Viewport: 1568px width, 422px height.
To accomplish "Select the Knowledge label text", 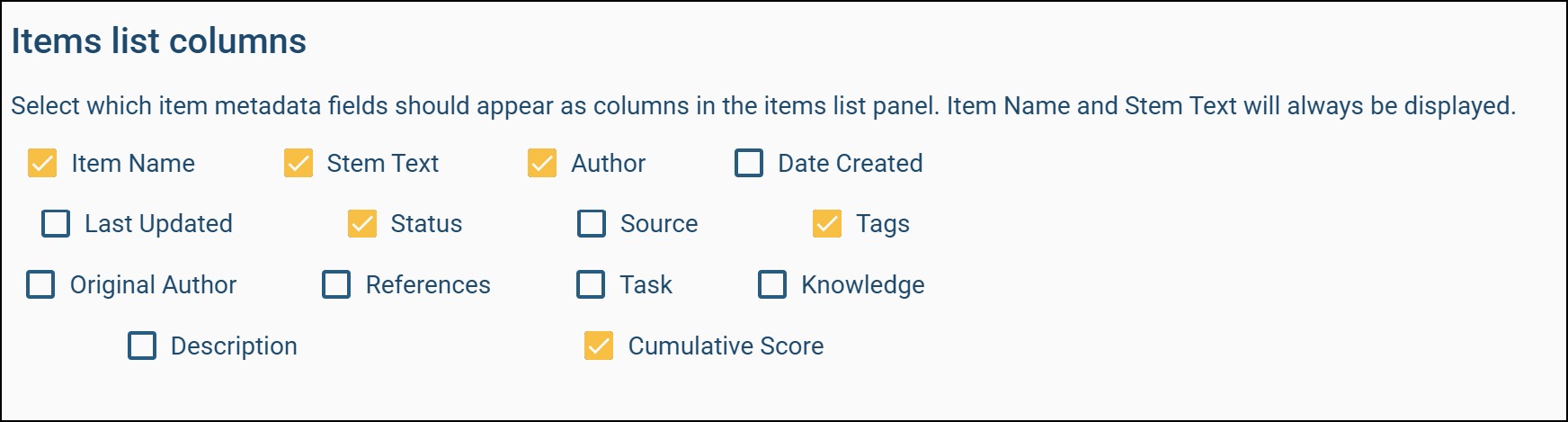I will (862, 284).
